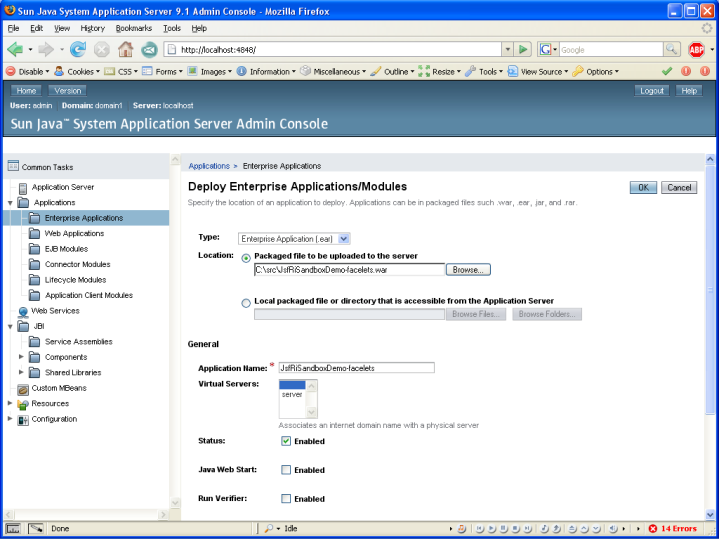The width and height of the screenshot is (719, 539).
Task: Collapse the JBI tree node
Action: pos(10,327)
